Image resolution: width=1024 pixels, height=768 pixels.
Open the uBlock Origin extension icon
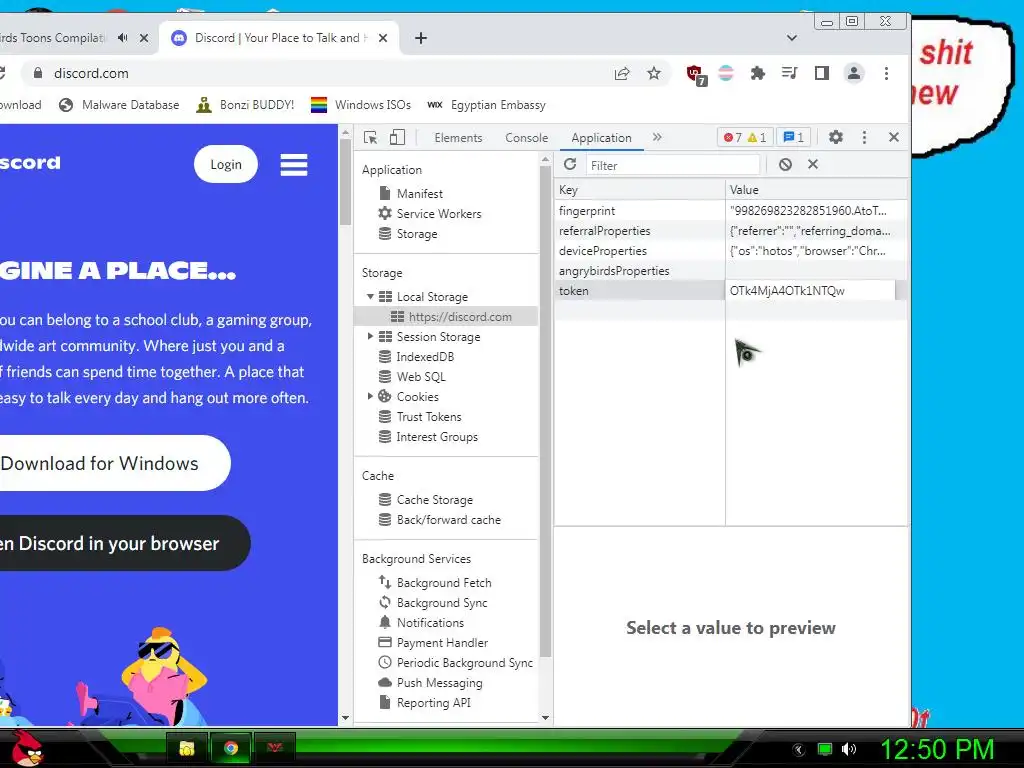click(696, 74)
